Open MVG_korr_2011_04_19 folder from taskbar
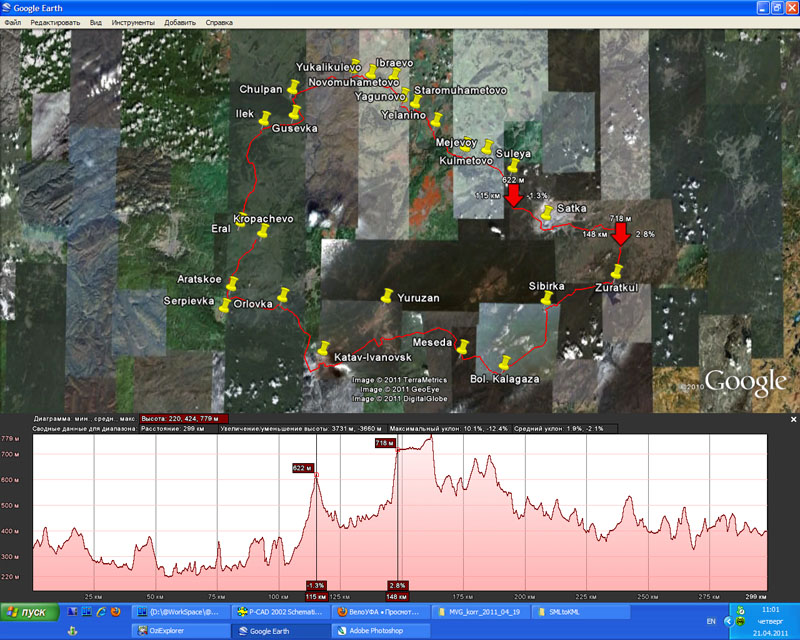This screenshot has height=640, width=800. tap(480, 612)
